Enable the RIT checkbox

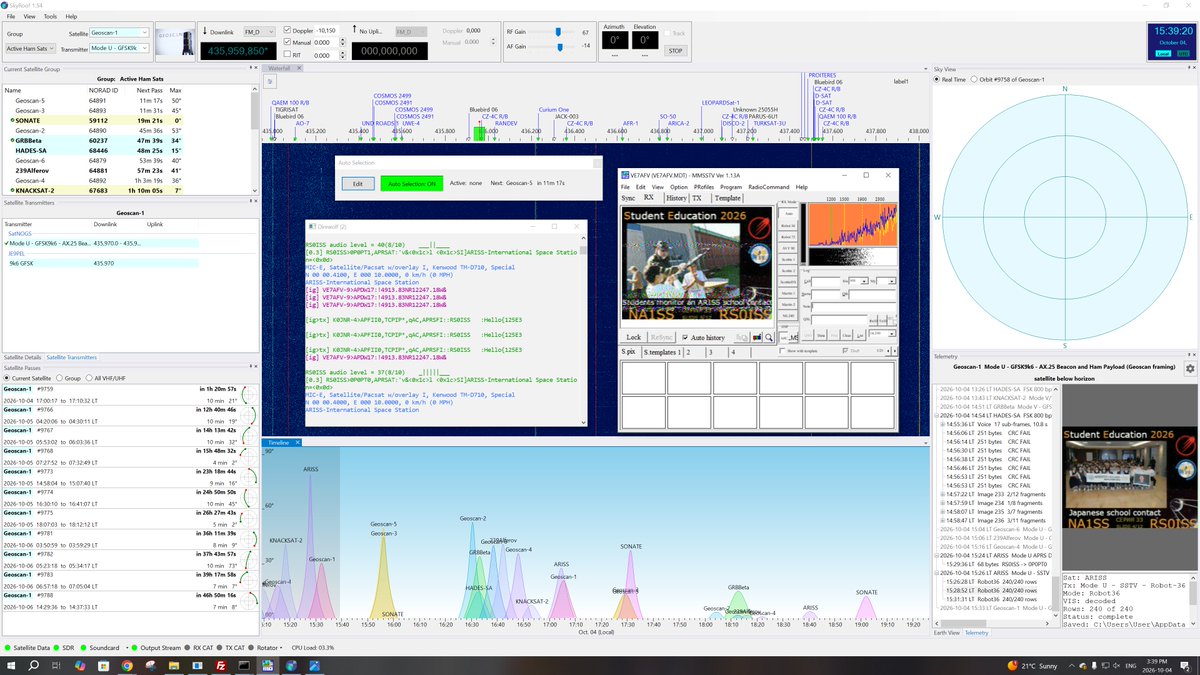[288, 54]
